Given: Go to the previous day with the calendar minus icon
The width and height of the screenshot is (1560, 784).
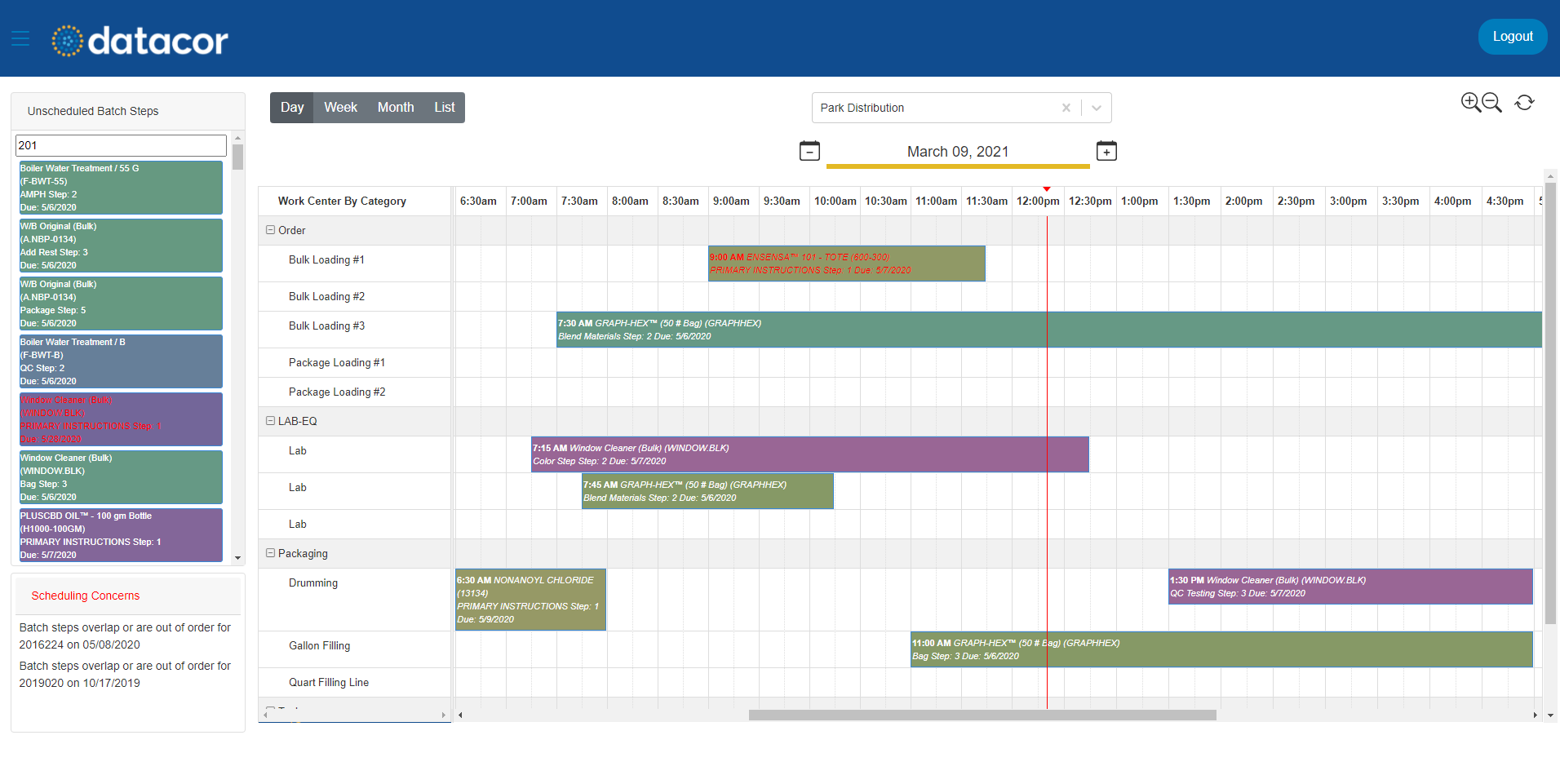Looking at the screenshot, I should (809, 151).
